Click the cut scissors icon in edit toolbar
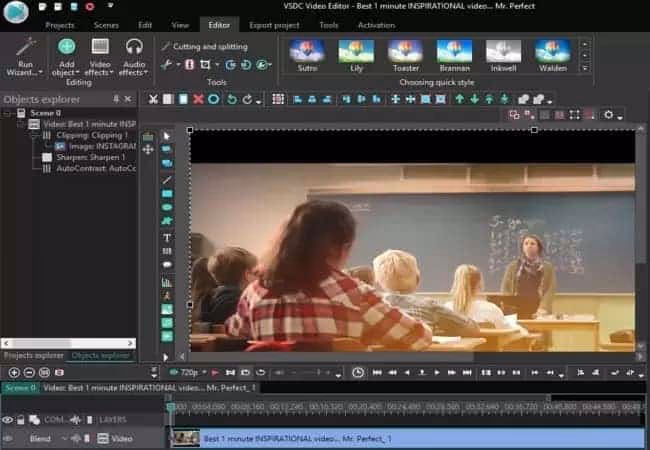650x450 pixels. pyautogui.click(x=153, y=99)
